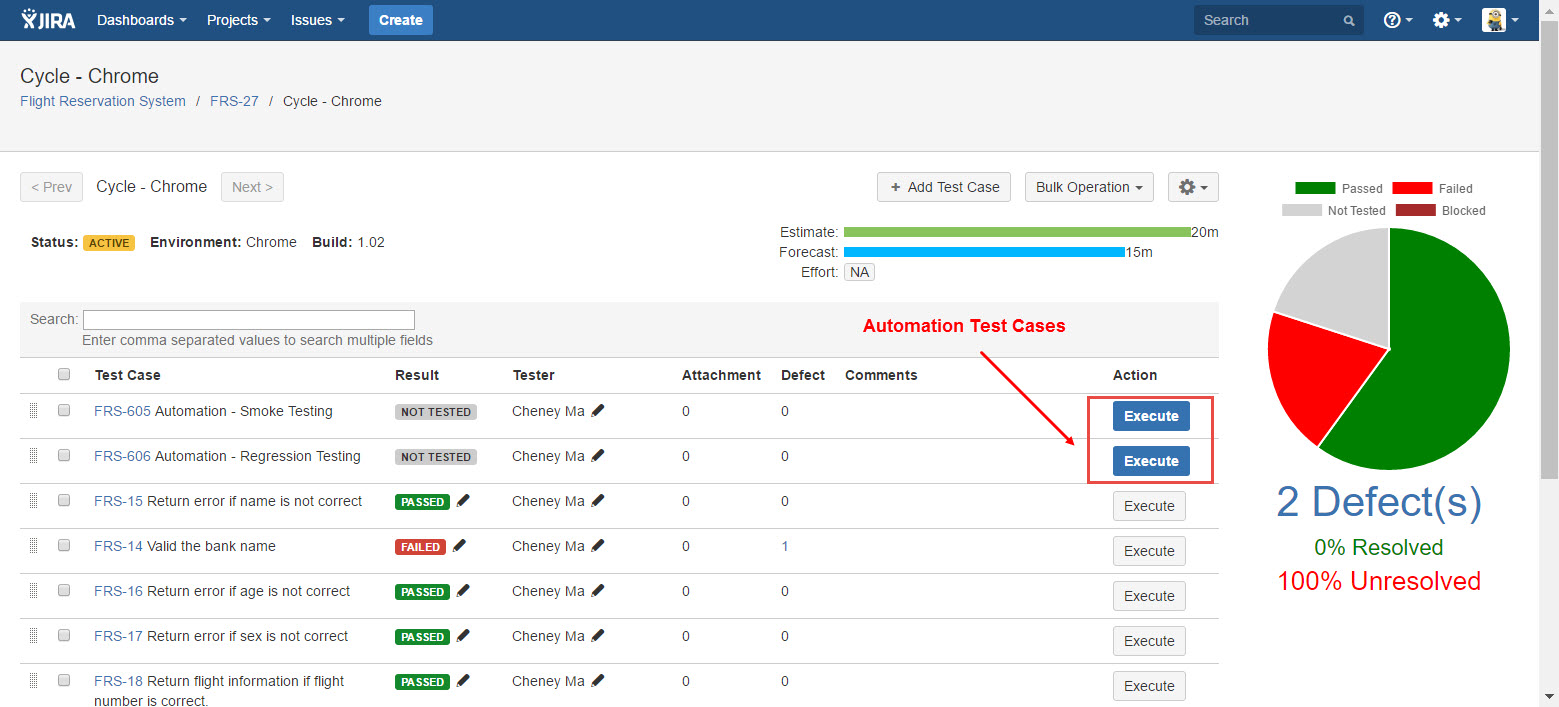Image resolution: width=1559 pixels, height=707 pixels.
Task: Execute the FRS-606 Regression Testing case
Action: [x=1150, y=461]
